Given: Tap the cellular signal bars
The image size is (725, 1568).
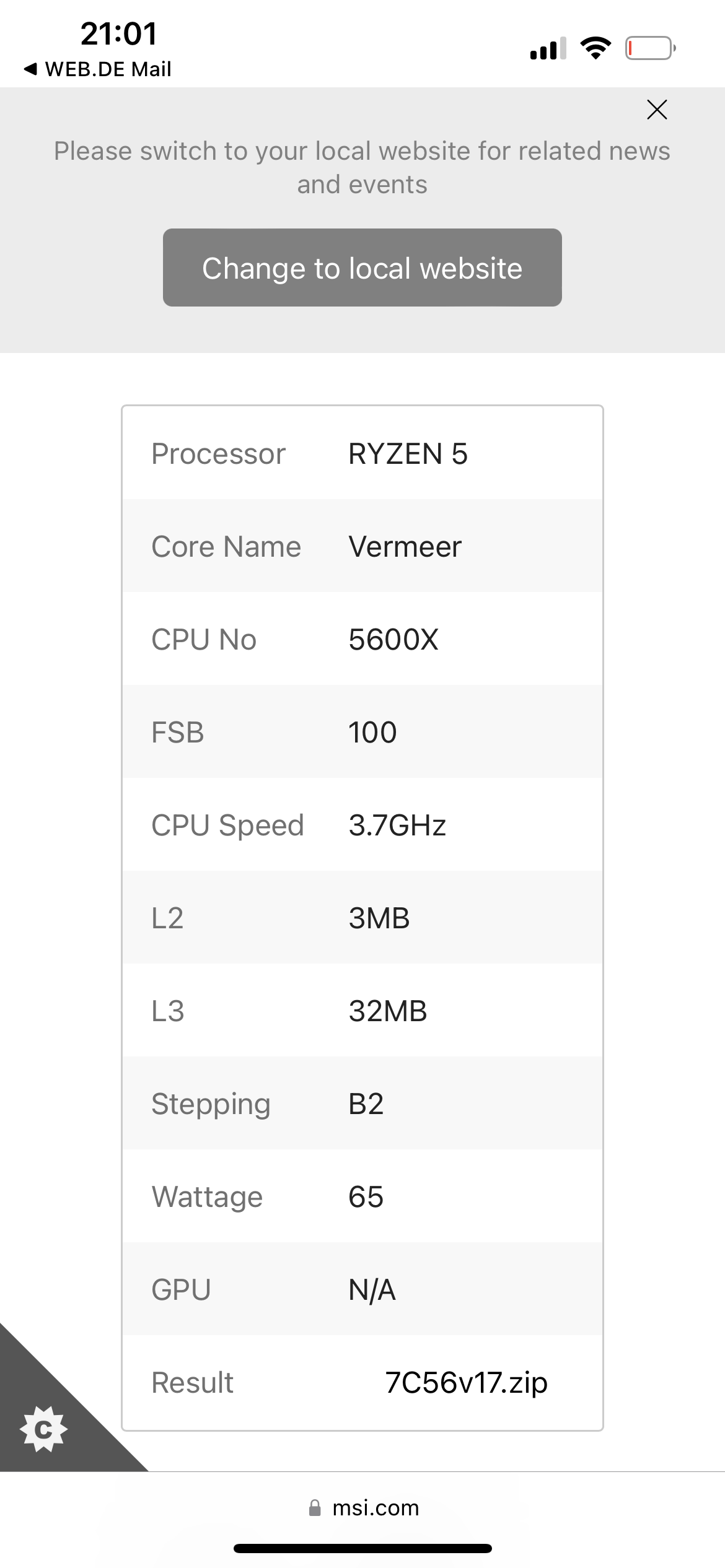Looking at the screenshot, I should point(548,48).
